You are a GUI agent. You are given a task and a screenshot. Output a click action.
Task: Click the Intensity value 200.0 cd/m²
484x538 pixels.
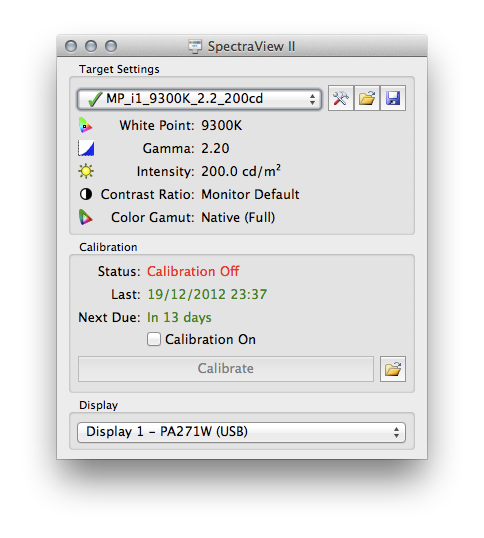coord(241,171)
